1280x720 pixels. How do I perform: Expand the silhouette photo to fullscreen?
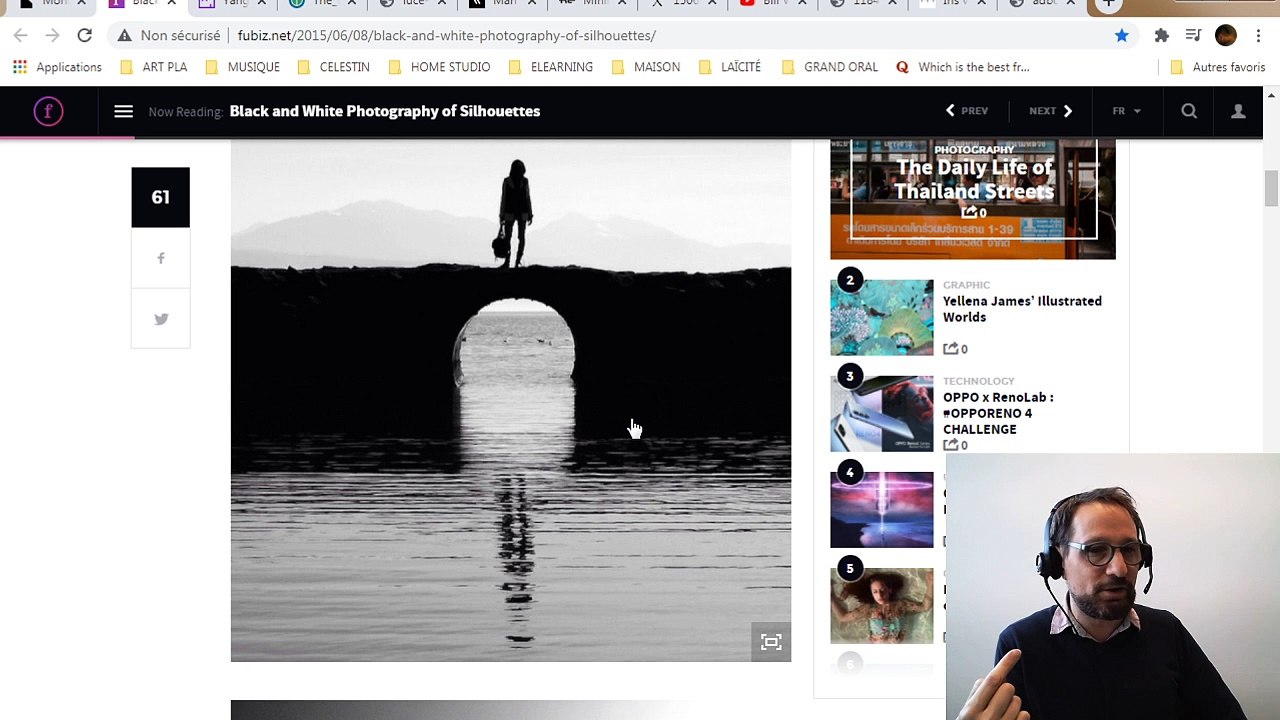pos(771,642)
